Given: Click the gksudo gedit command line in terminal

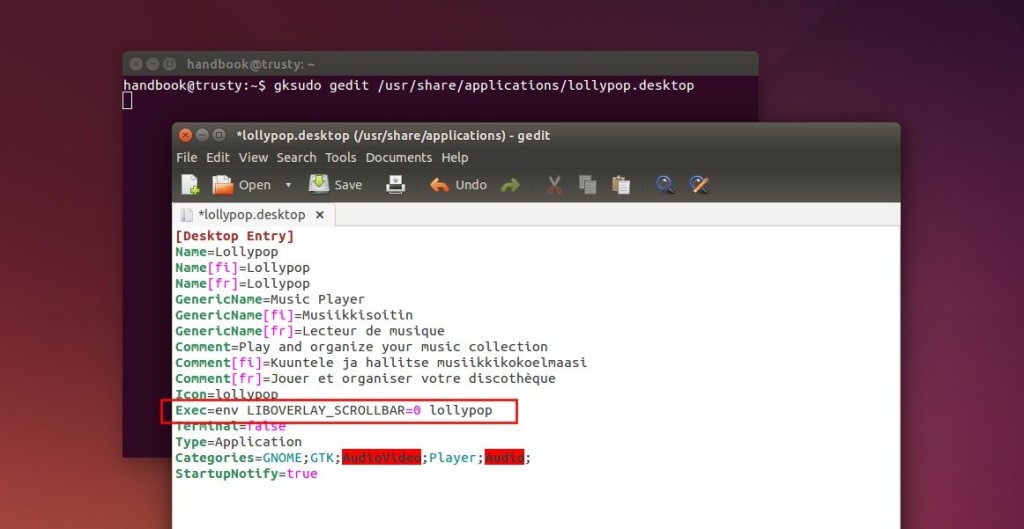Looking at the screenshot, I should pyautogui.click(x=409, y=86).
